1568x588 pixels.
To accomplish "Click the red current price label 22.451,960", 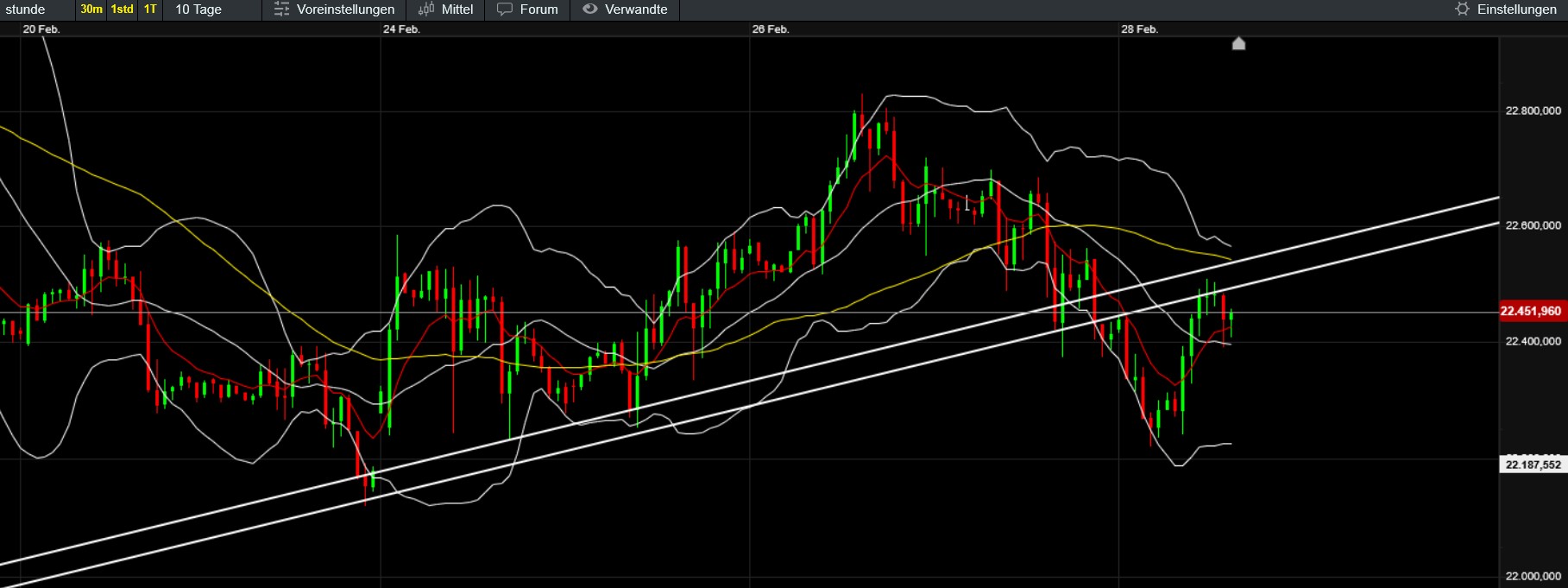I will [1532, 312].
